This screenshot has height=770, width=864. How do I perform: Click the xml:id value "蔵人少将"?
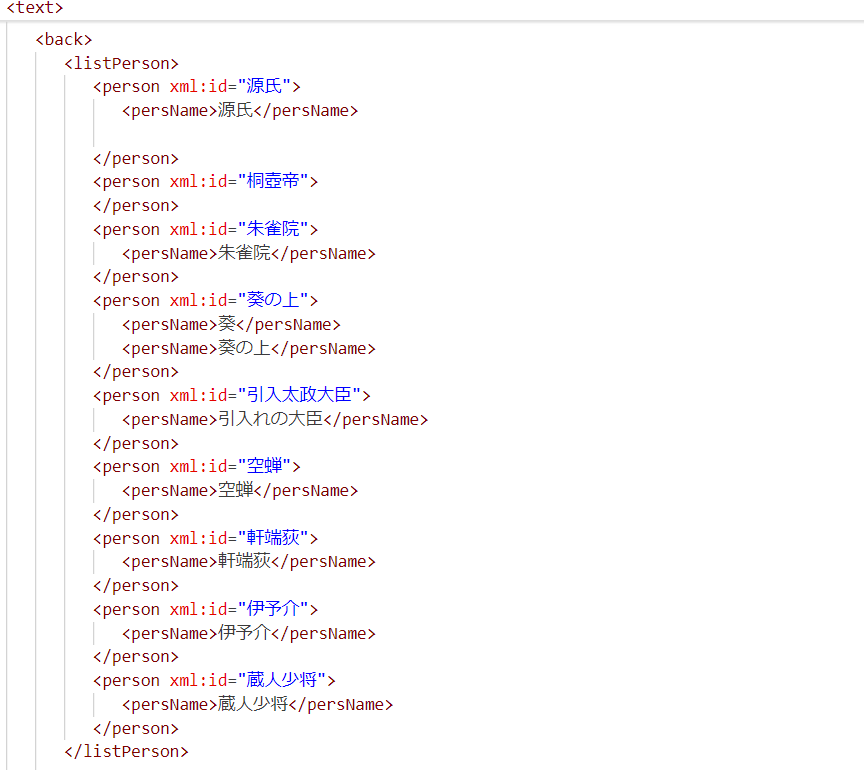point(282,680)
